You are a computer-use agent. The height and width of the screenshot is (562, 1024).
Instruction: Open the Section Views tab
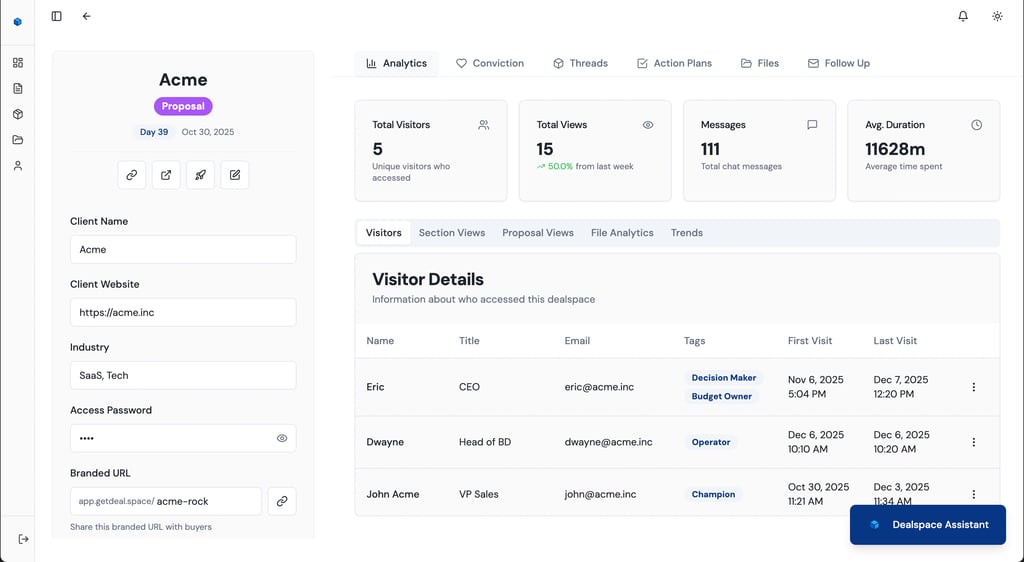click(x=452, y=233)
